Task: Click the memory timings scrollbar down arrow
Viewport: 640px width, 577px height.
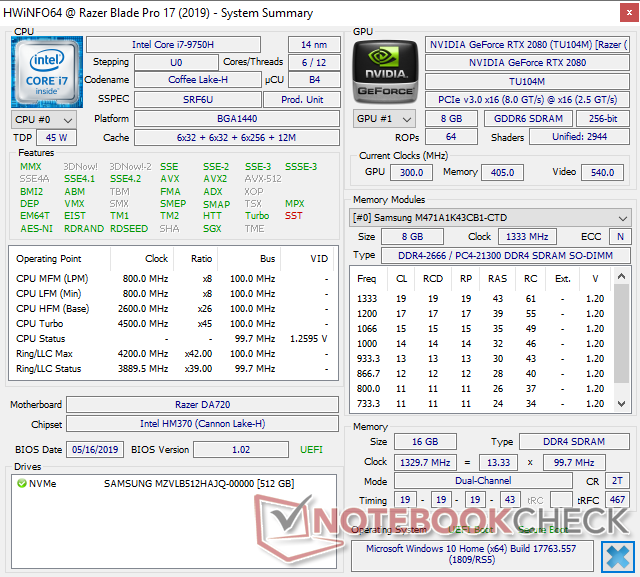Action: click(621, 404)
